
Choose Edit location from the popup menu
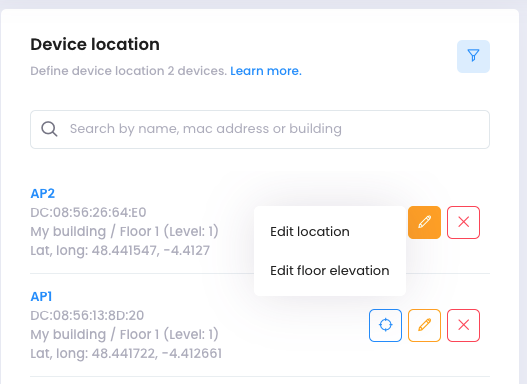[x=310, y=232]
